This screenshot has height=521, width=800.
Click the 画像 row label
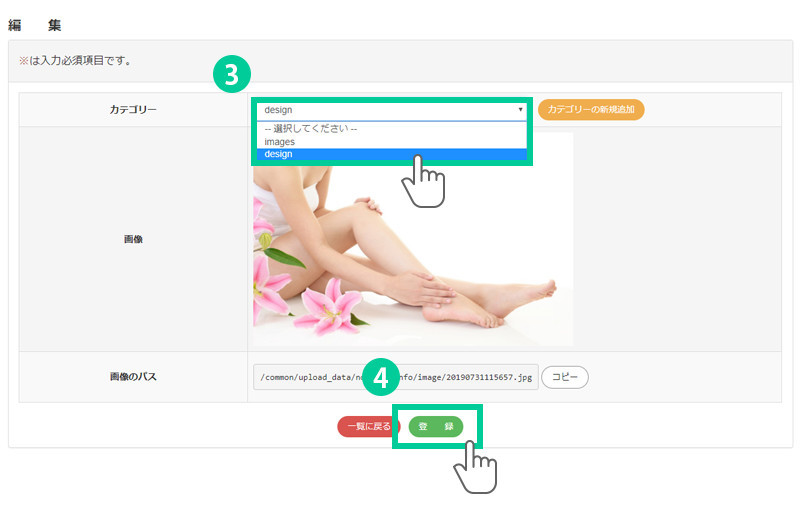pos(133,239)
